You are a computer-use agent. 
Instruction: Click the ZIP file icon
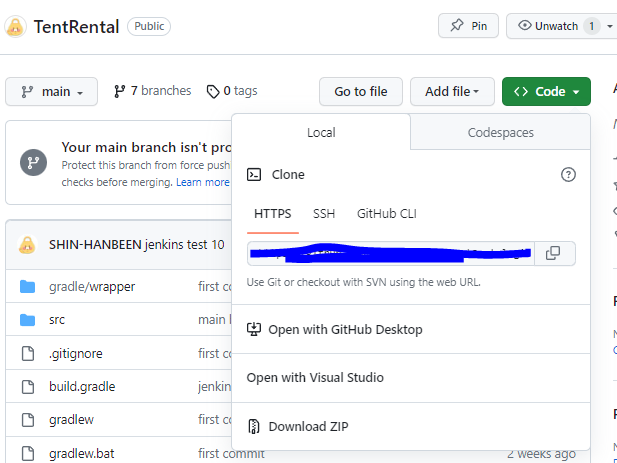[254, 426]
